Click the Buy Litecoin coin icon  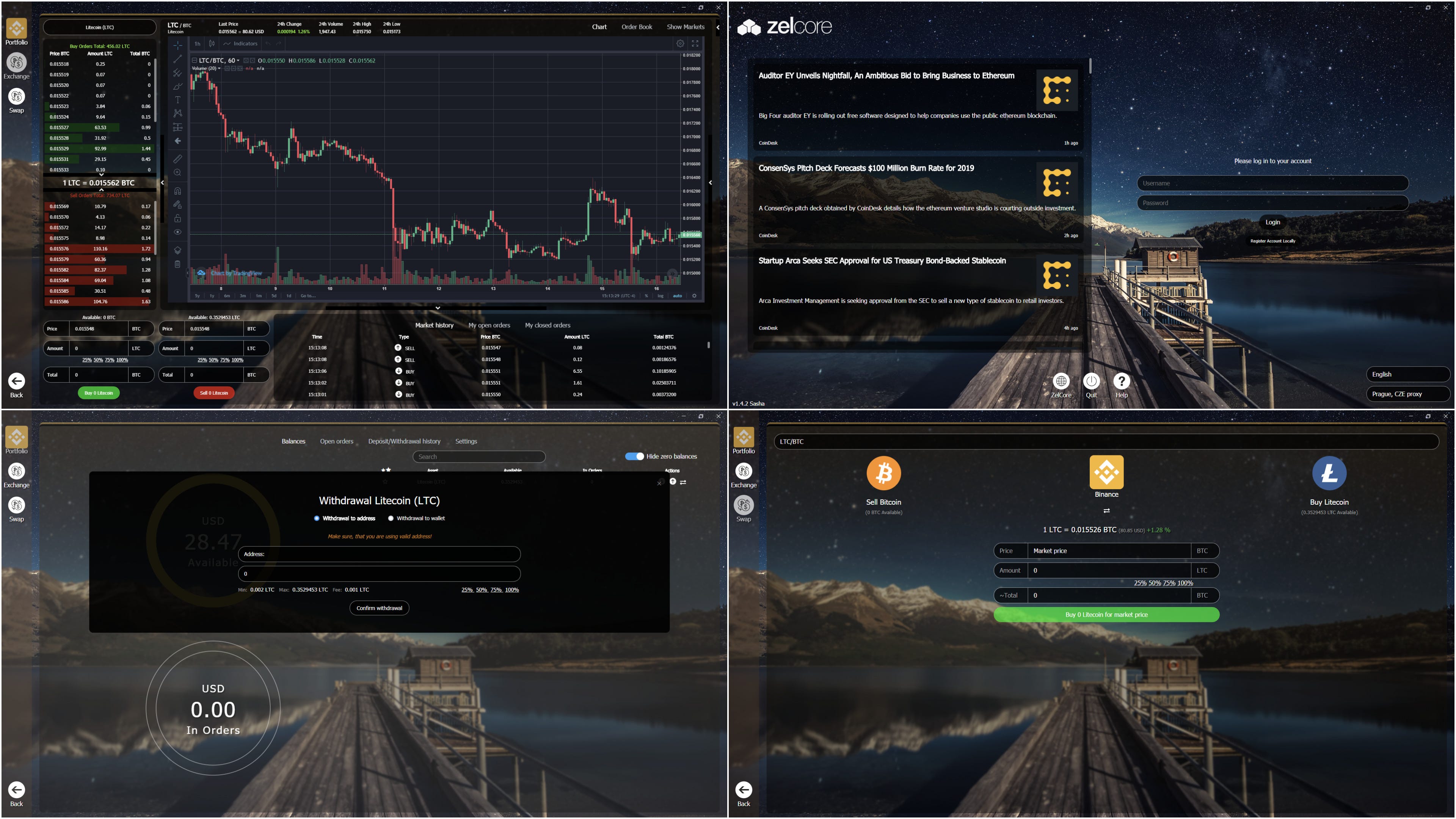1329,473
